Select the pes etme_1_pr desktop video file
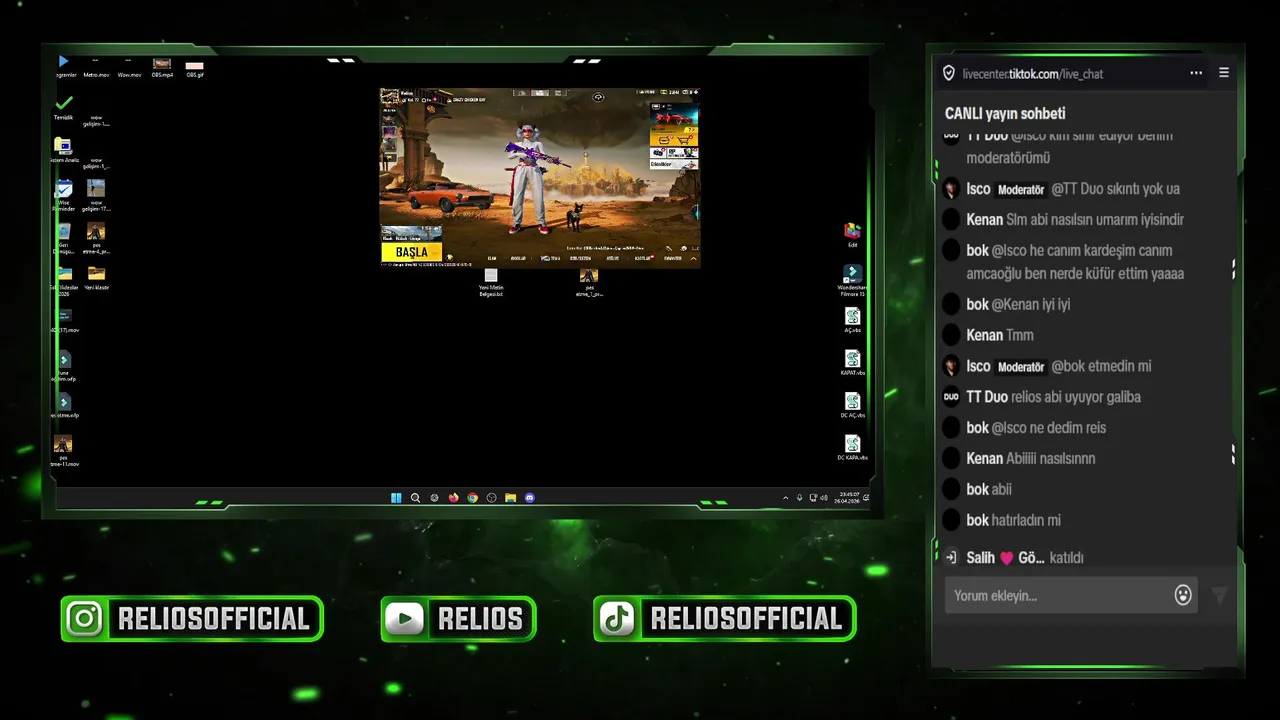Screen dimensions: 1280x720 [589, 282]
